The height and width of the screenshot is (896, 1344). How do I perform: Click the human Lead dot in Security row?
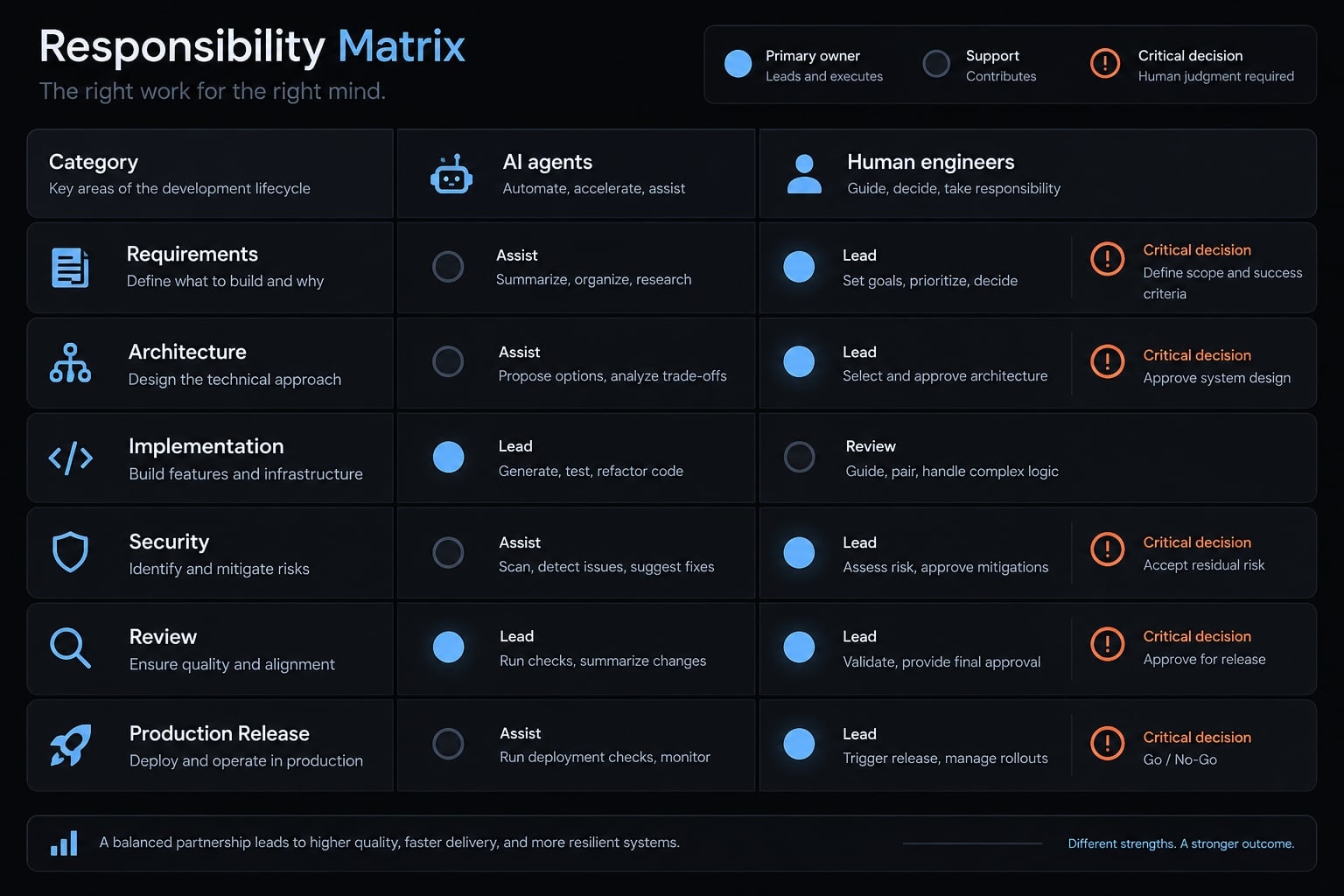tap(799, 552)
